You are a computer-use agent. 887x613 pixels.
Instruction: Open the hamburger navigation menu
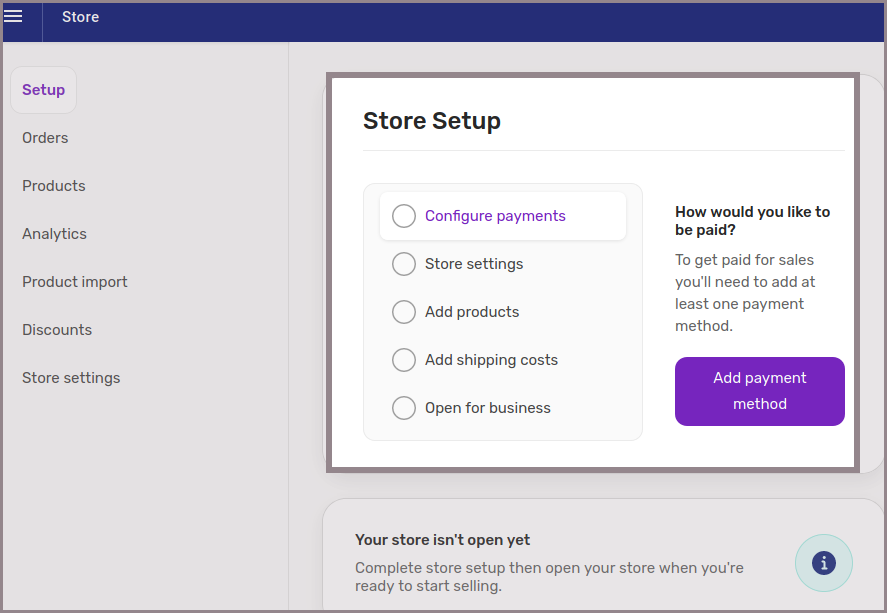[x=14, y=17]
